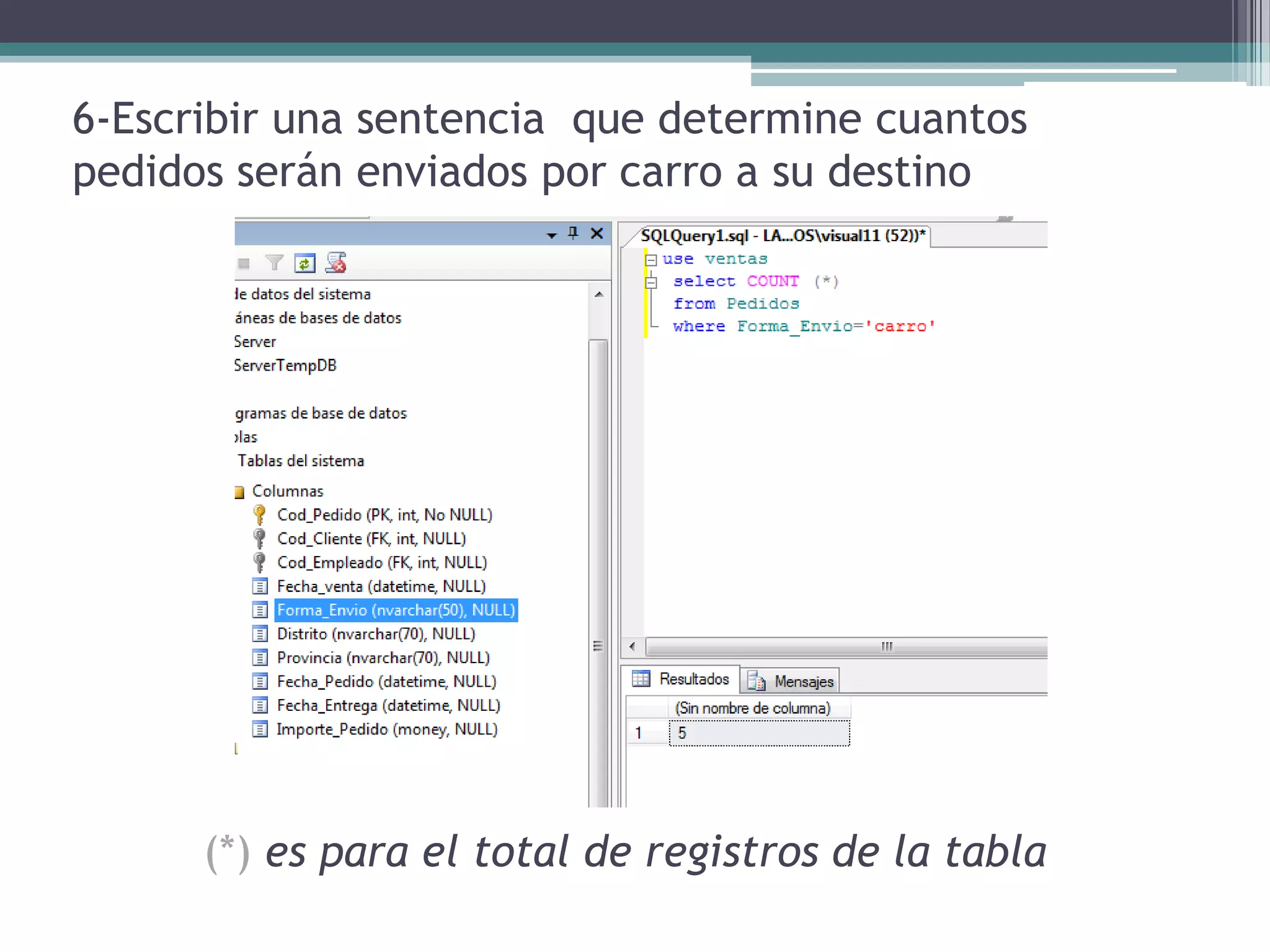Select the Columnas folder icon
1270x952 pixels.
coord(239,492)
